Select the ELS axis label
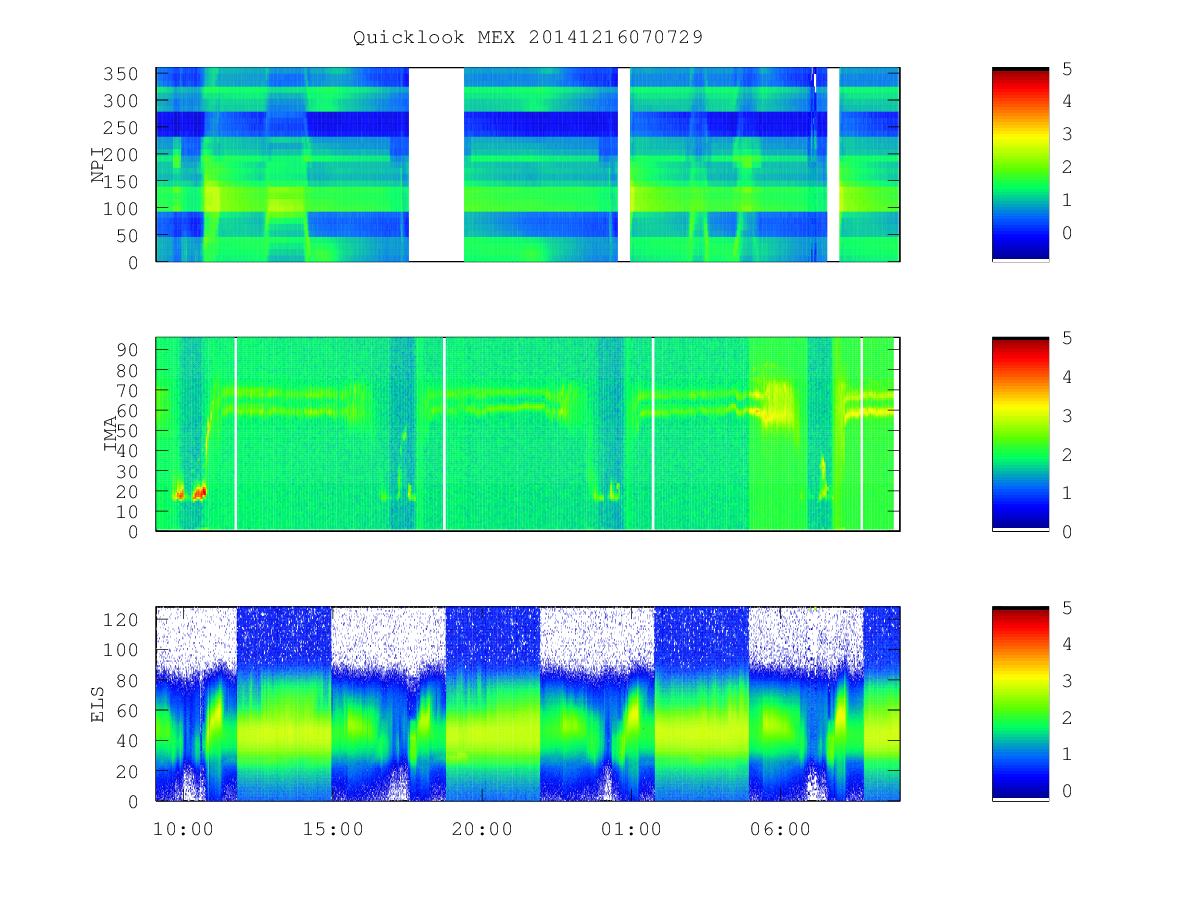The height and width of the screenshot is (900, 1200). pos(98,704)
